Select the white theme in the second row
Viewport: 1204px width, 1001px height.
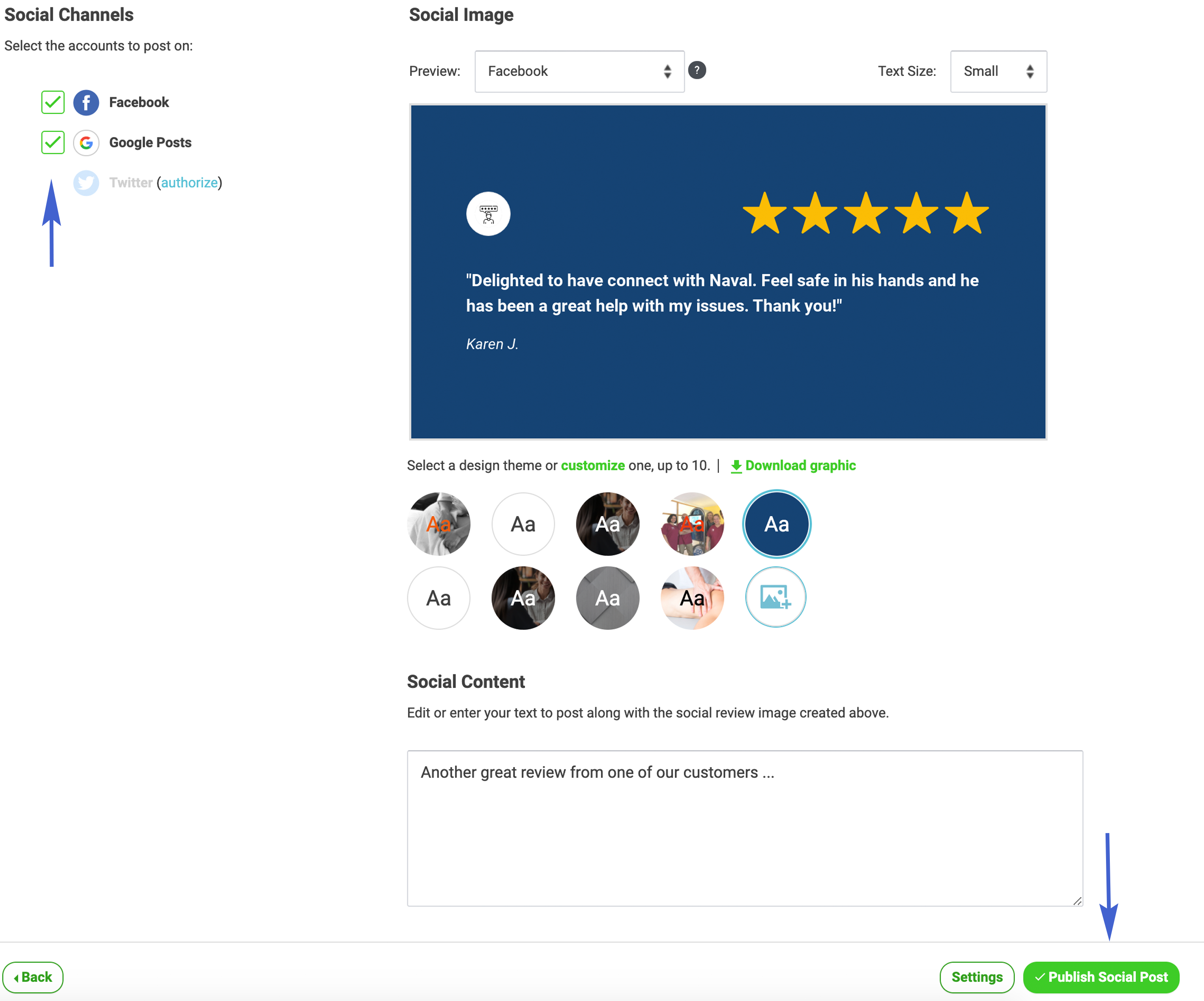click(x=439, y=598)
